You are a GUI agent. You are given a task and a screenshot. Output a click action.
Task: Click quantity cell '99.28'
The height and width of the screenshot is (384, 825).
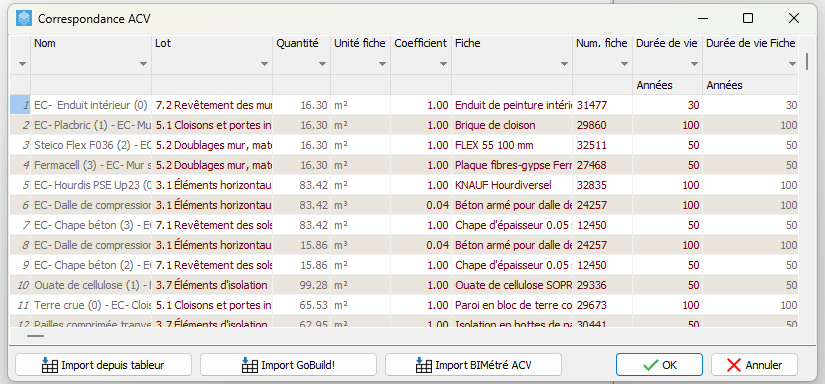pyautogui.click(x=301, y=285)
